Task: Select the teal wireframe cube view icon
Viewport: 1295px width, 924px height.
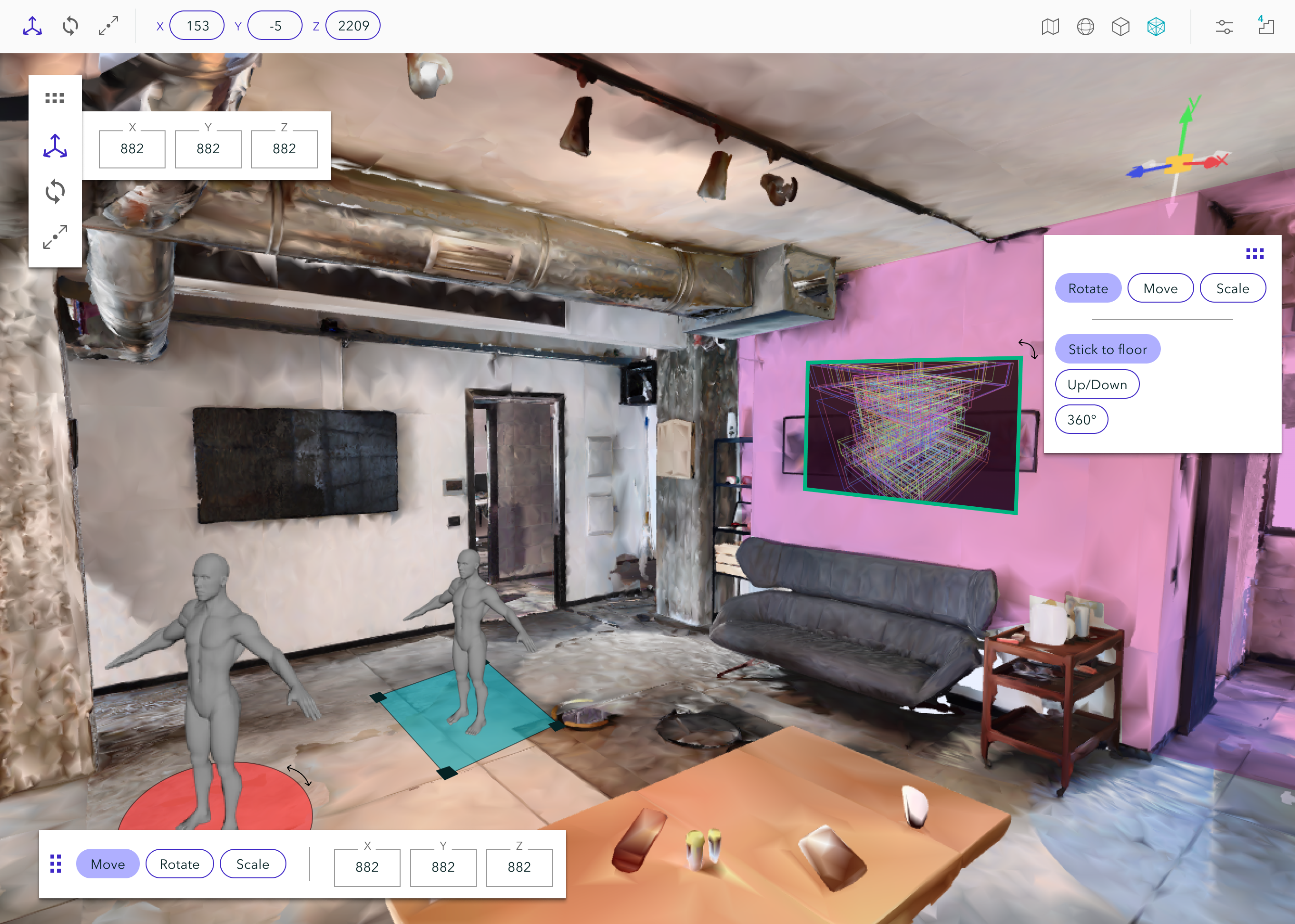Action: pos(1156,27)
